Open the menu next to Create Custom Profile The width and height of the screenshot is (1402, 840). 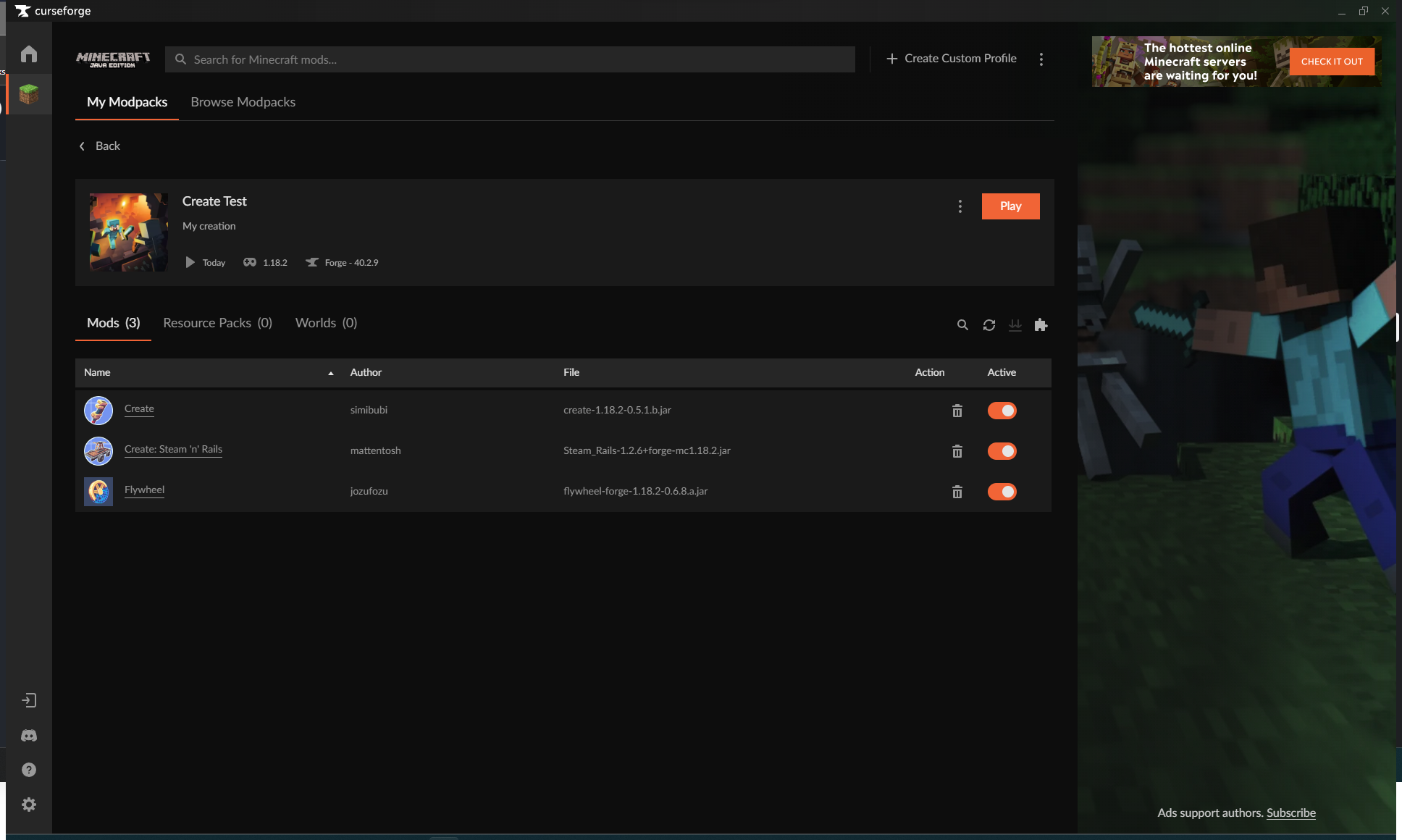tap(1041, 59)
